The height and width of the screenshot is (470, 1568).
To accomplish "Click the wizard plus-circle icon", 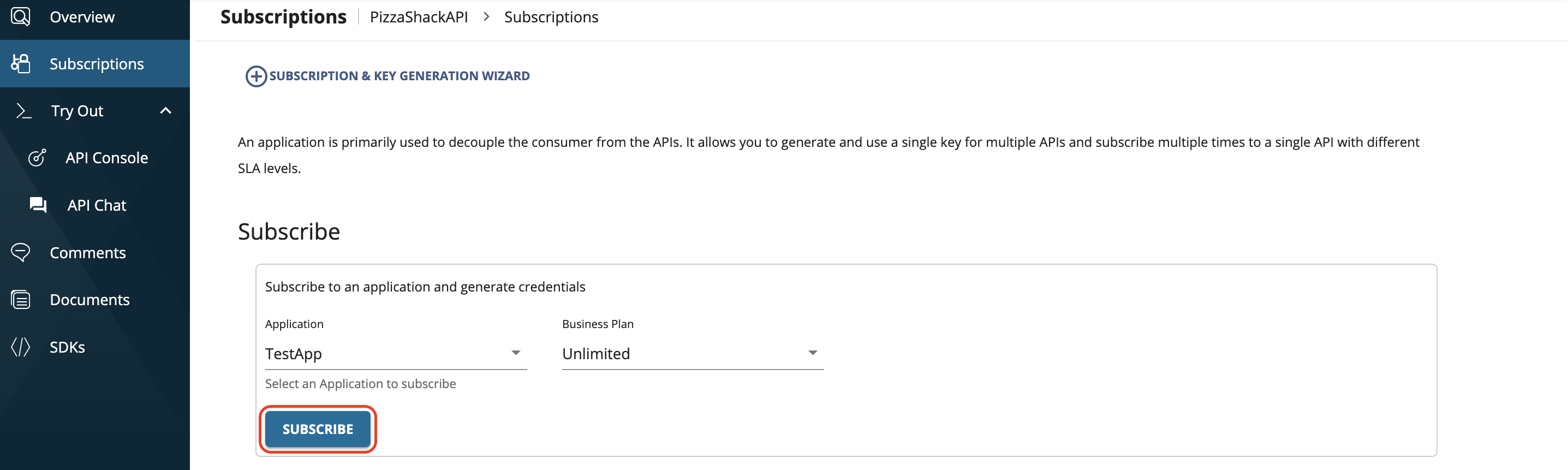I will coord(255,76).
